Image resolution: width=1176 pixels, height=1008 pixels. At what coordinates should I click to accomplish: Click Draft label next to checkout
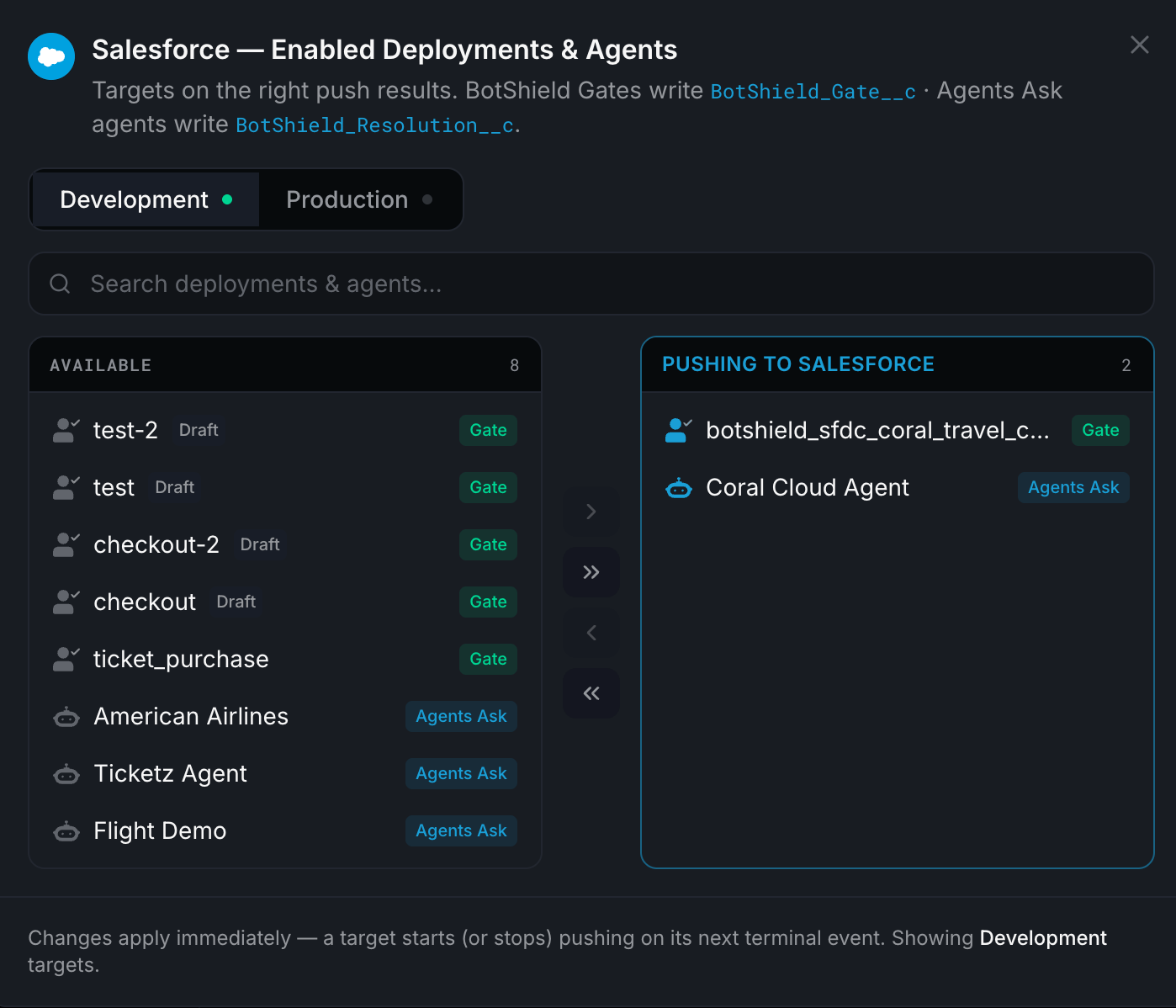point(236,602)
